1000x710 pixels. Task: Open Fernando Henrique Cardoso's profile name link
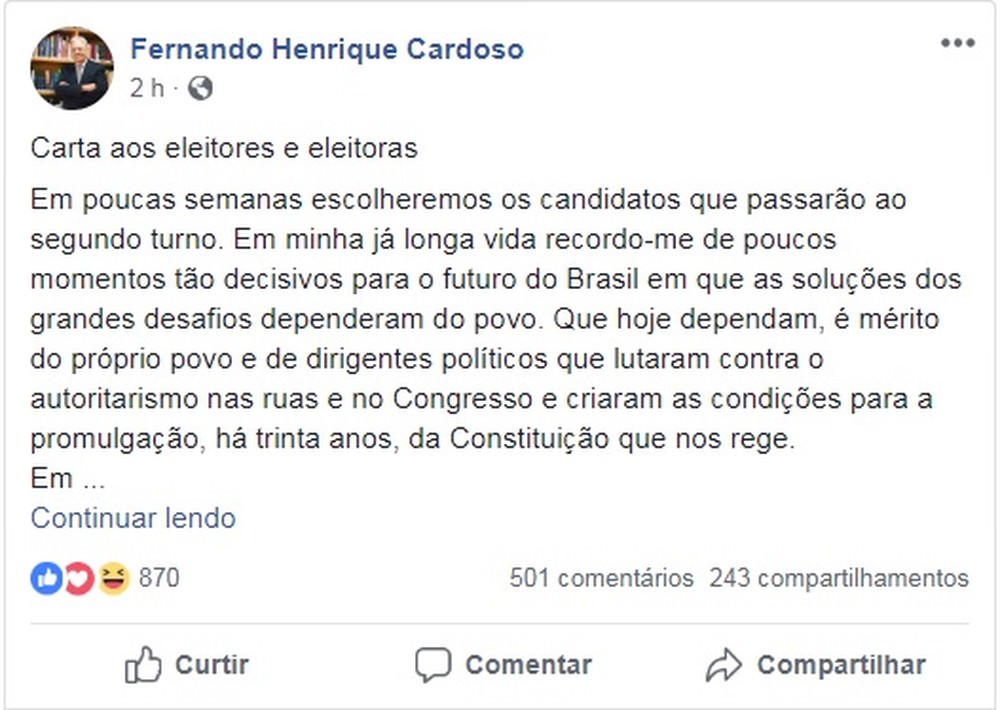point(327,49)
